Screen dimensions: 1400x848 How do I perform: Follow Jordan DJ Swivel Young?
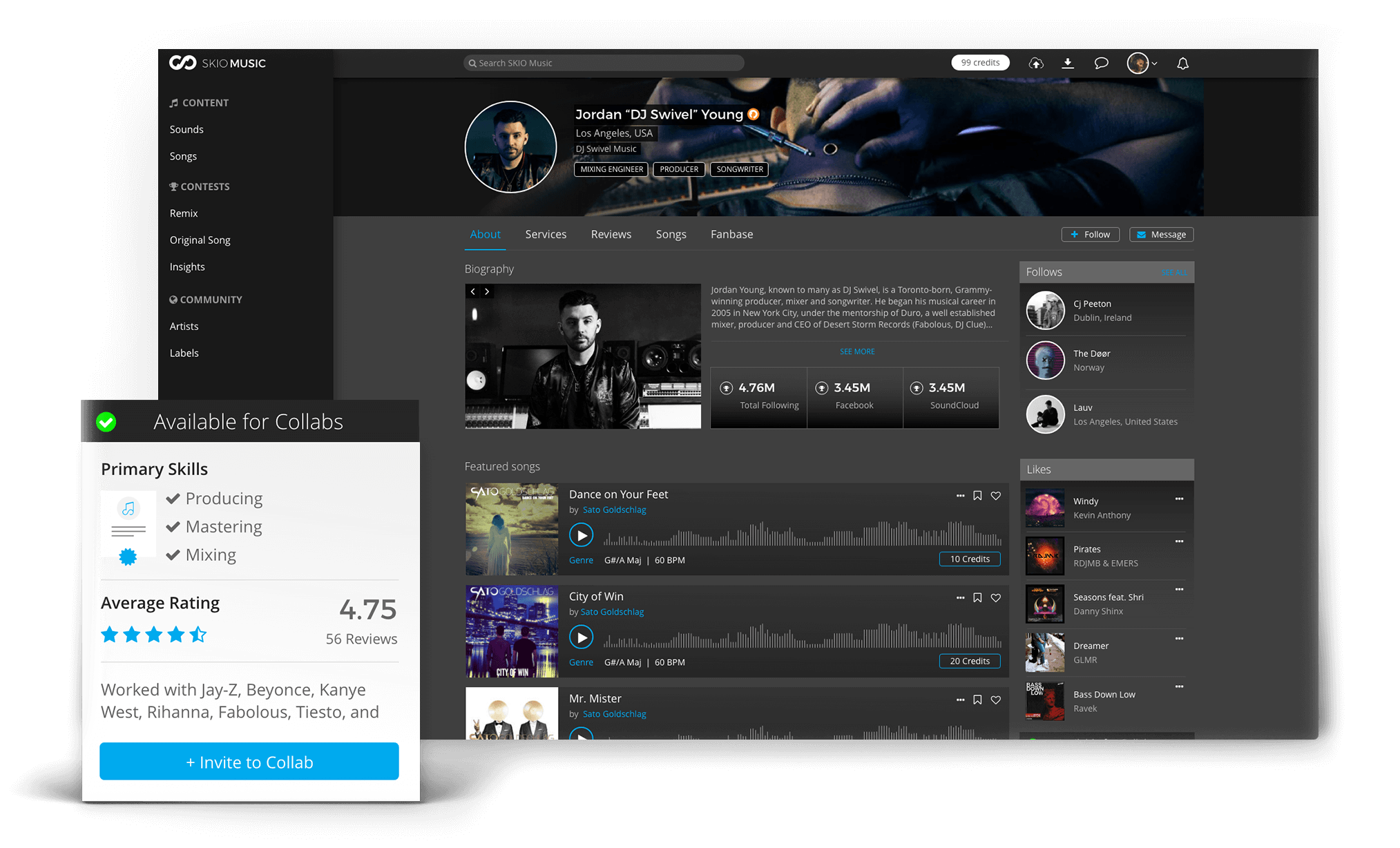tap(1090, 234)
